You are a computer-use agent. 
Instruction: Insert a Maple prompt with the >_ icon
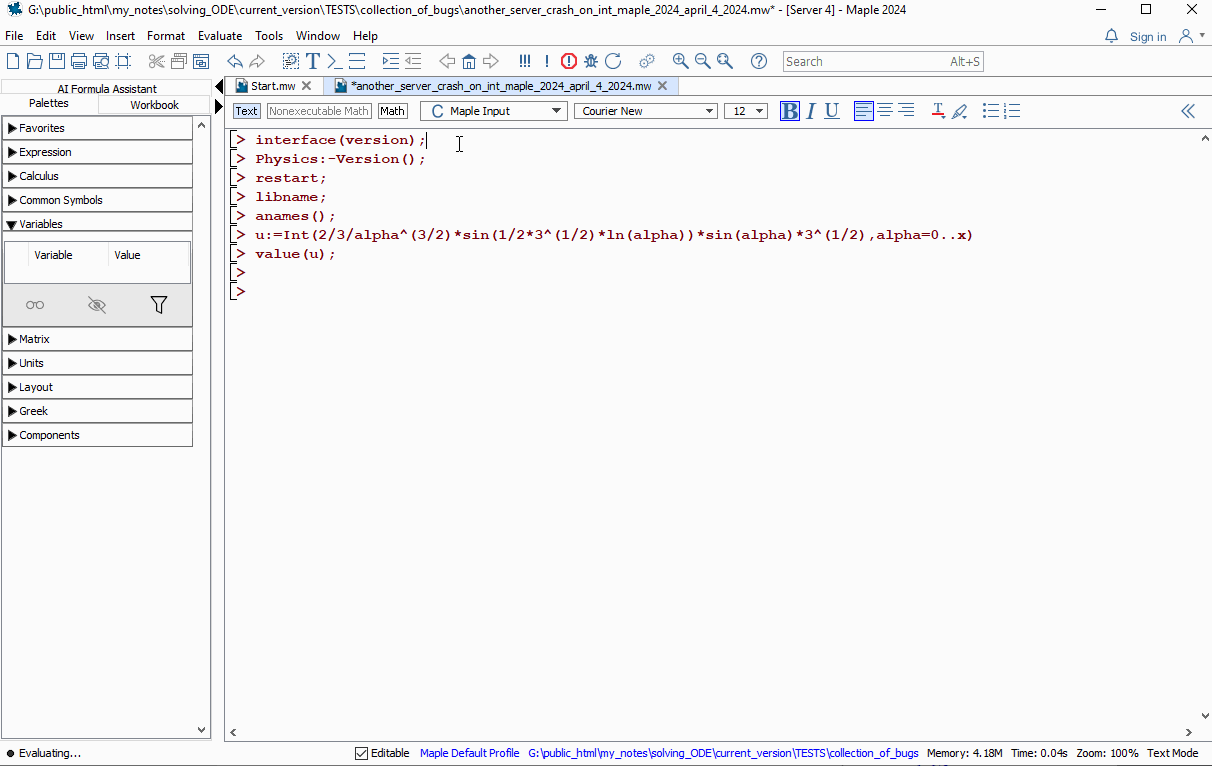pos(335,61)
